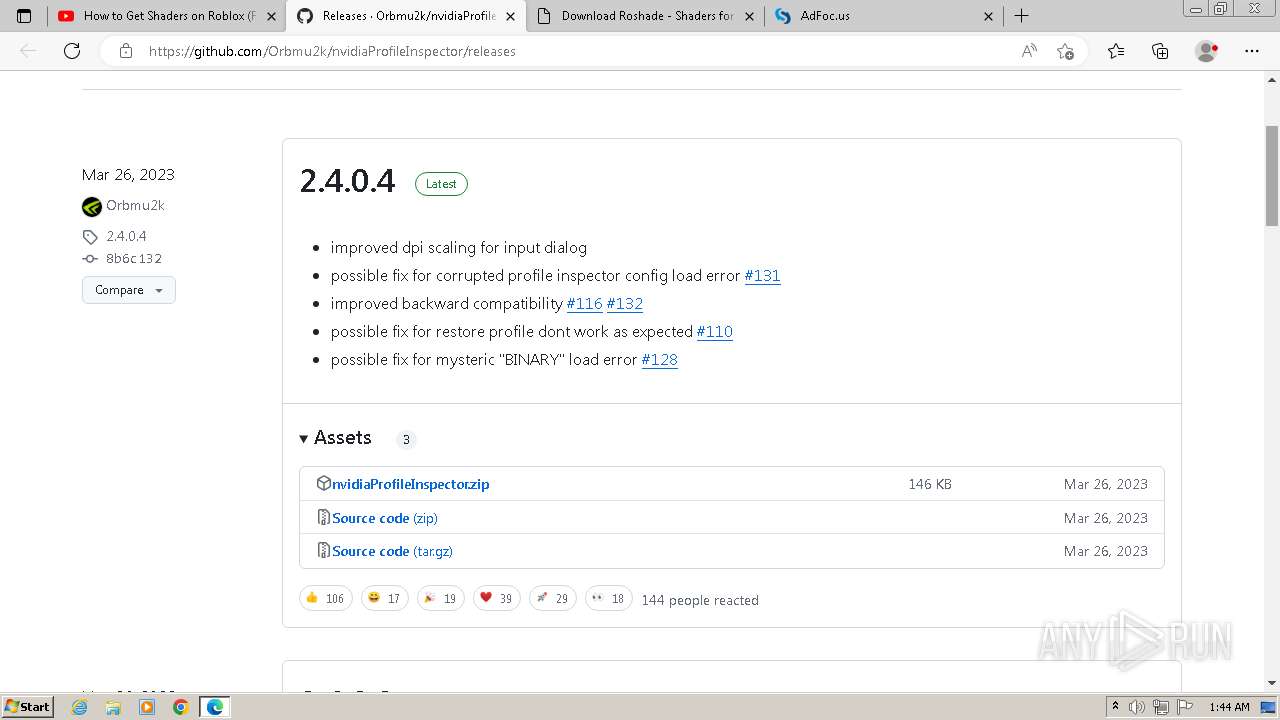Download nvidiaProfileInspector.zip
Viewport: 1280px width, 720px height.
coord(411,484)
